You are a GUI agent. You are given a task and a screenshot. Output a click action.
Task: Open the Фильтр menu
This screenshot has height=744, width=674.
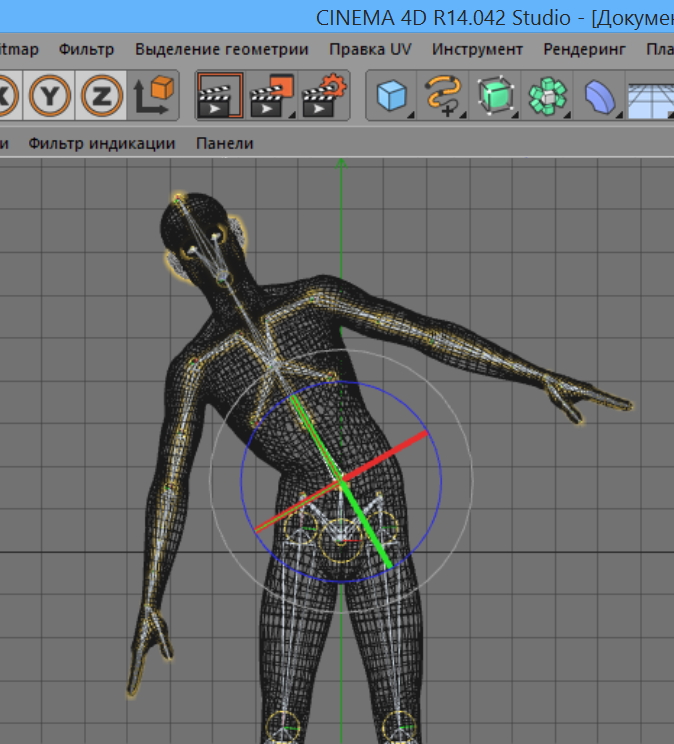(86, 48)
